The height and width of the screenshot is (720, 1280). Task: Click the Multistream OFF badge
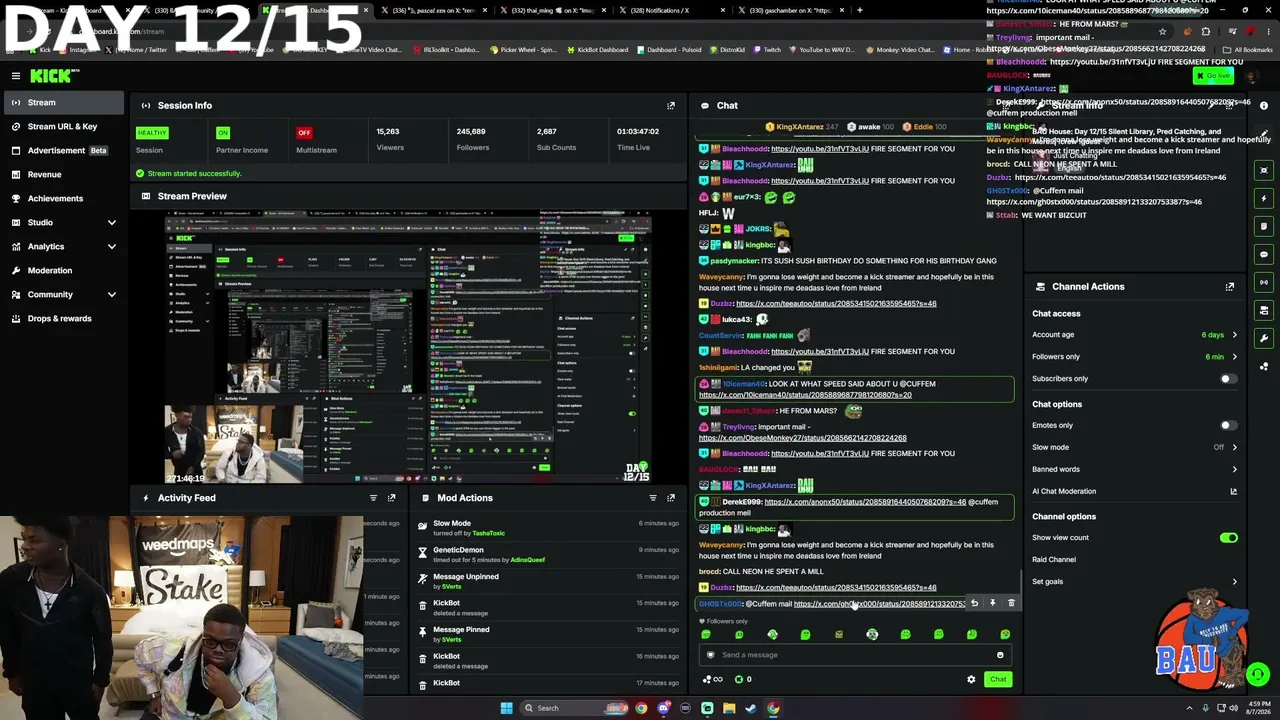[304, 132]
